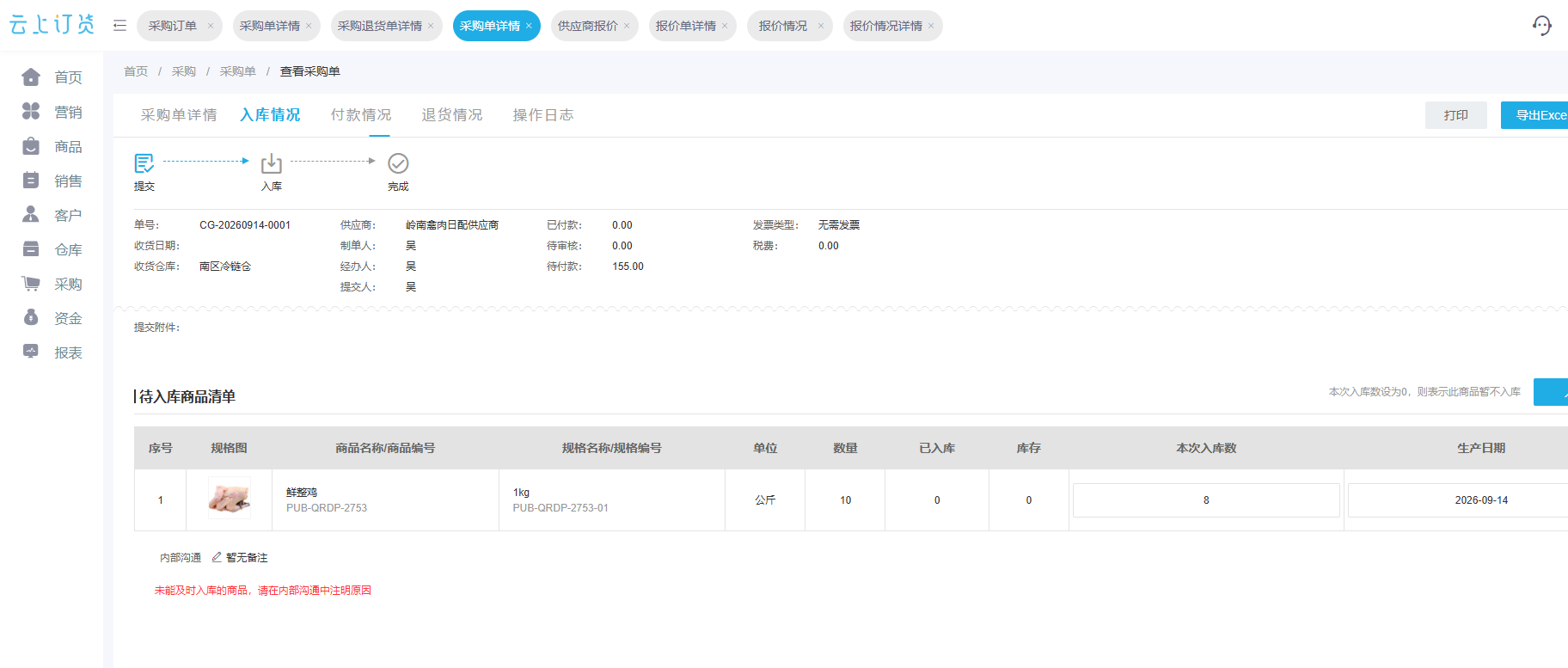Open the 商品 products sidebar icon
Image resolution: width=1568 pixels, height=668 pixels.
pyautogui.click(x=31, y=146)
